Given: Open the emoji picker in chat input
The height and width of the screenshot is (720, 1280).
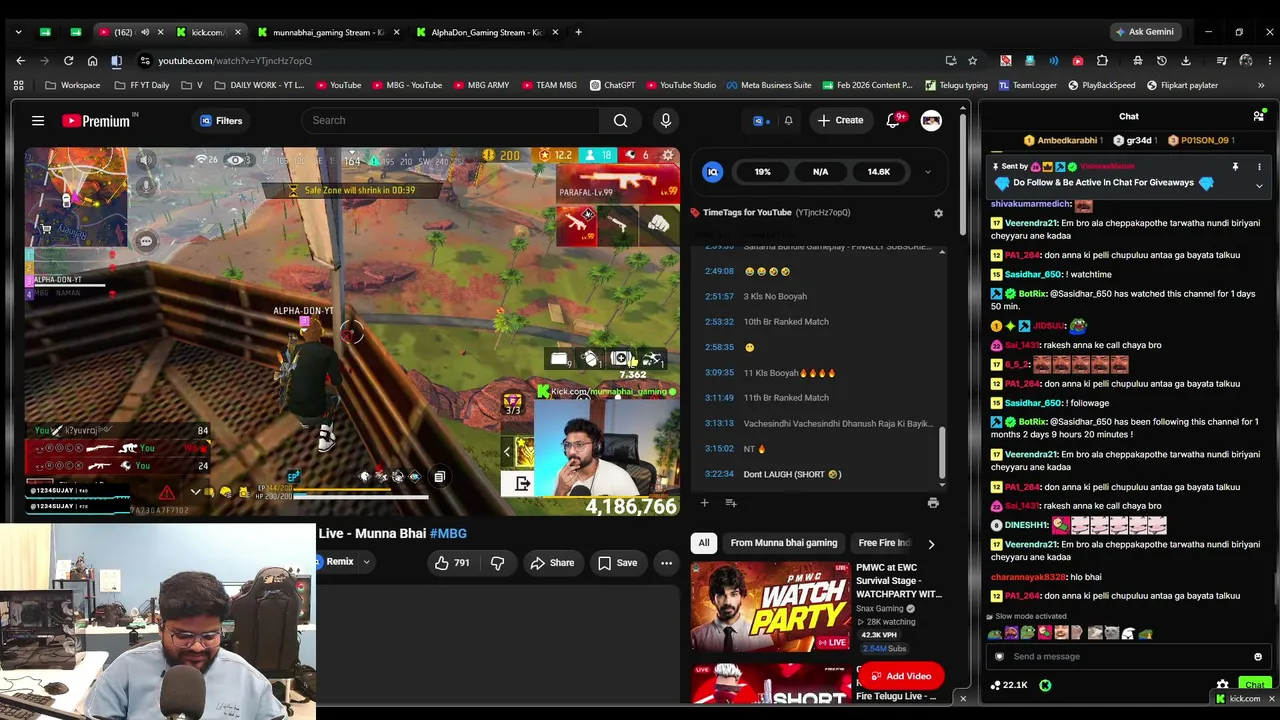Looking at the screenshot, I should click(1258, 657).
